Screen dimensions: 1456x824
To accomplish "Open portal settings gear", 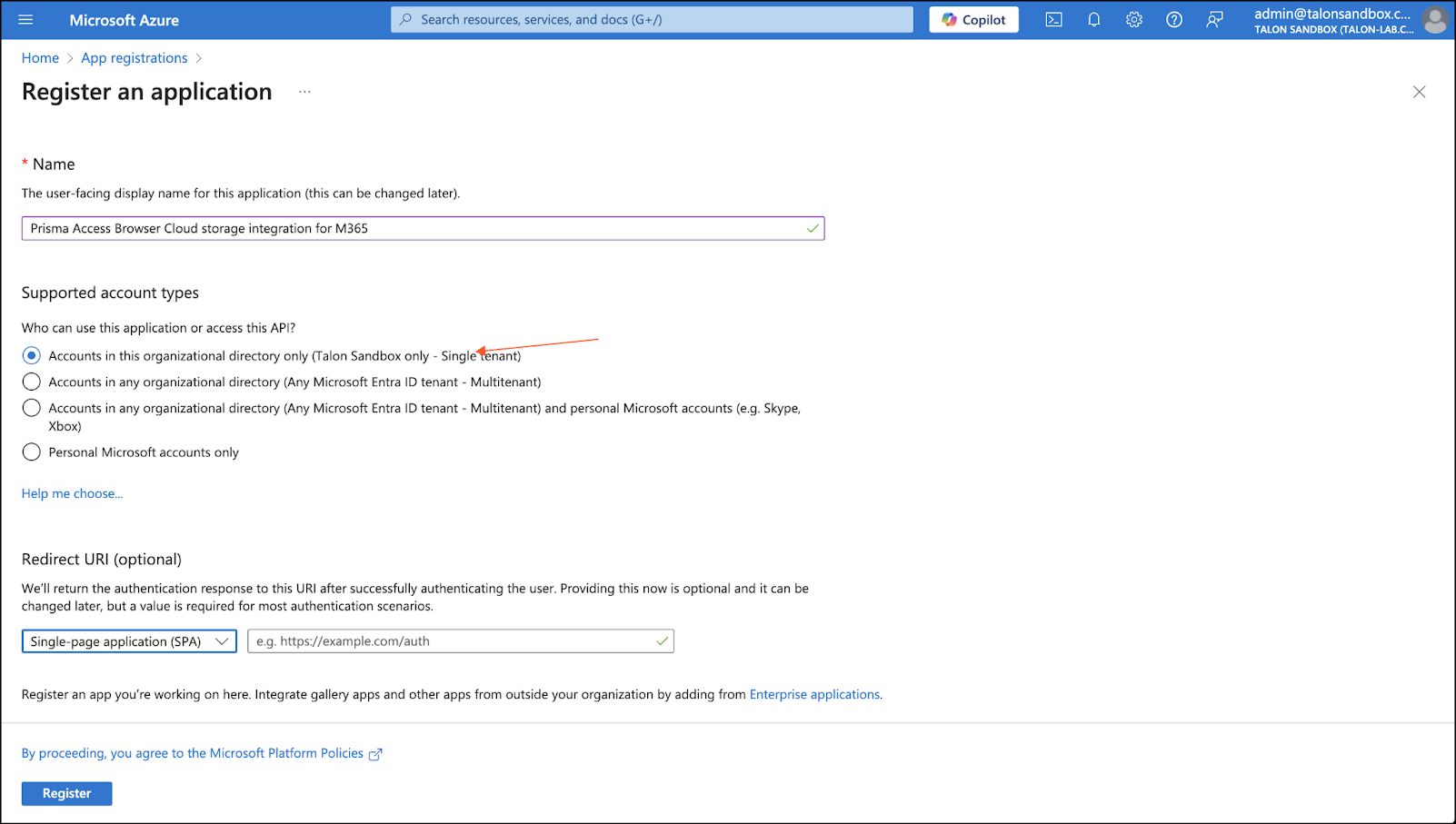I will 1133,20.
